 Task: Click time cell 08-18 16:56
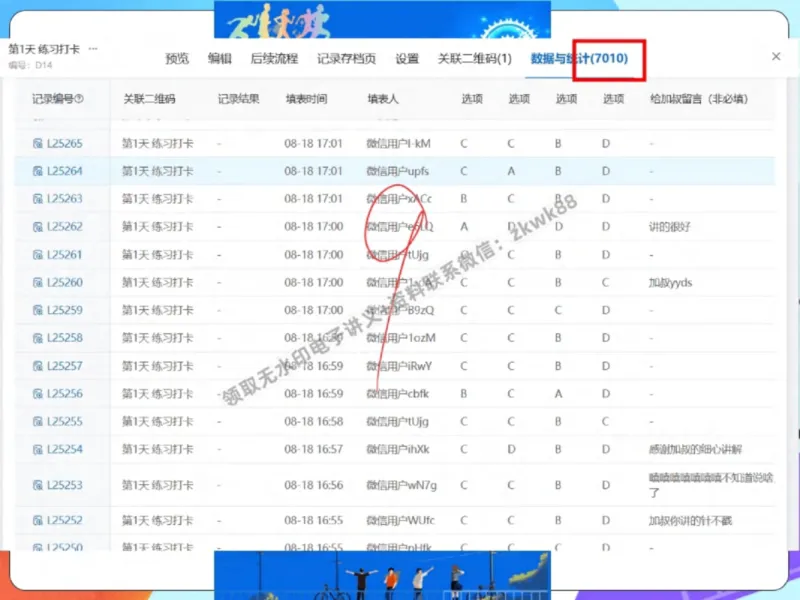(314, 485)
